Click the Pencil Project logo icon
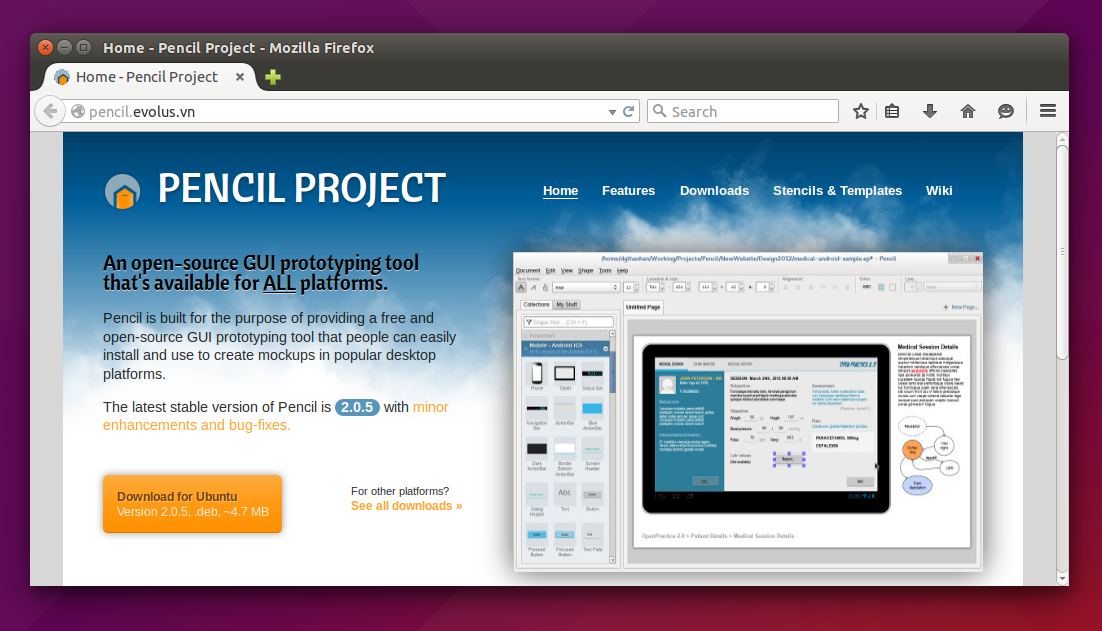Screen dimensions: 1102x631 click(x=124, y=189)
